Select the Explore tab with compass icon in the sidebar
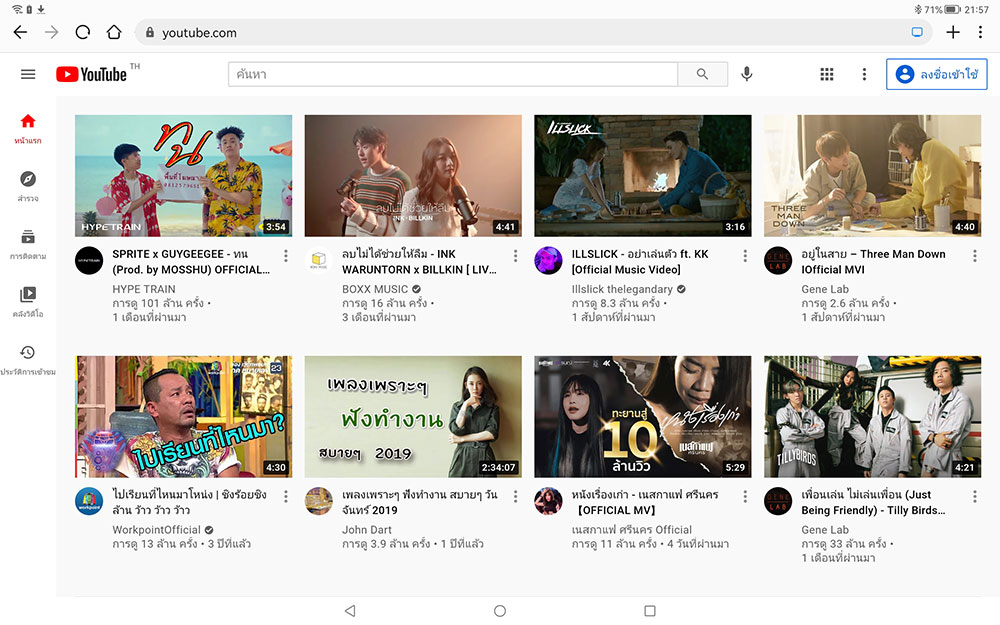1000x625 pixels. pos(28,185)
